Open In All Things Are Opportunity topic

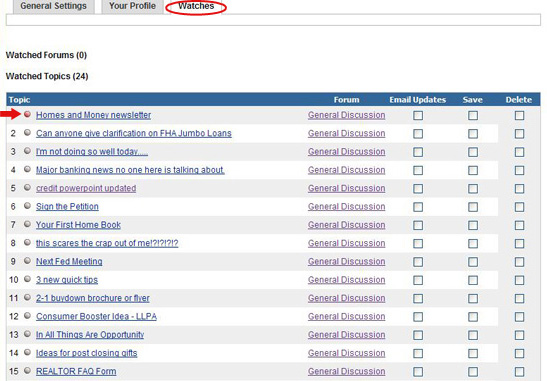pyautogui.click(x=90, y=335)
